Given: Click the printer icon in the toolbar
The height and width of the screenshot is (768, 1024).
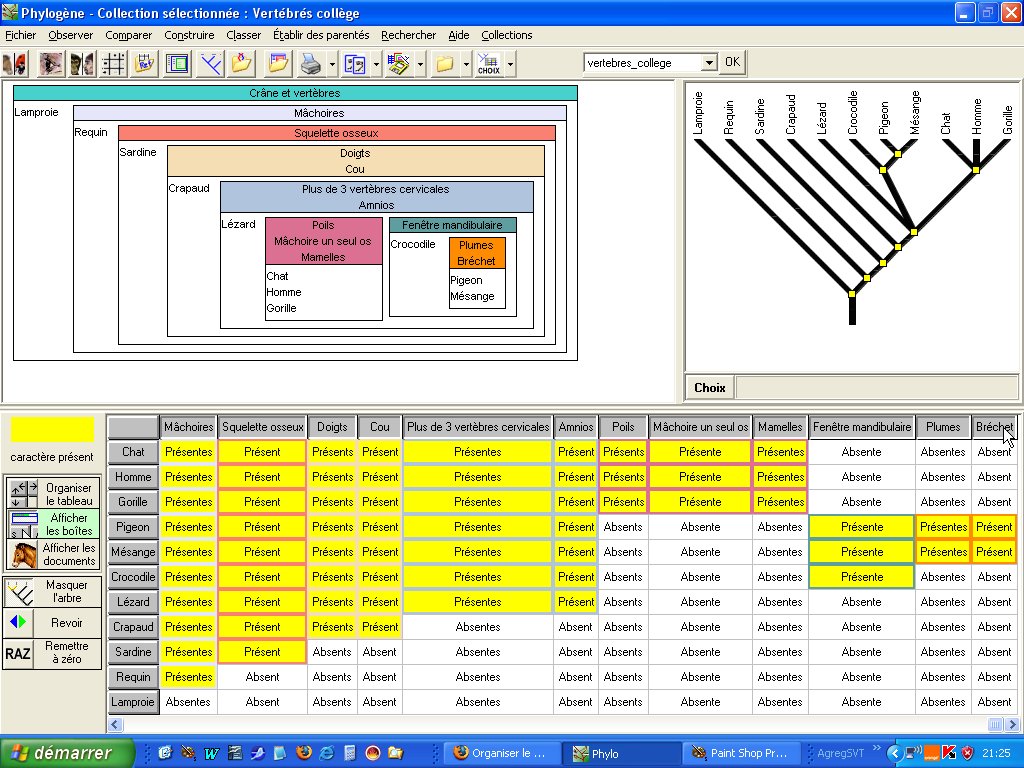Looking at the screenshot, I should pyautogui.click(x=310, y=64).
